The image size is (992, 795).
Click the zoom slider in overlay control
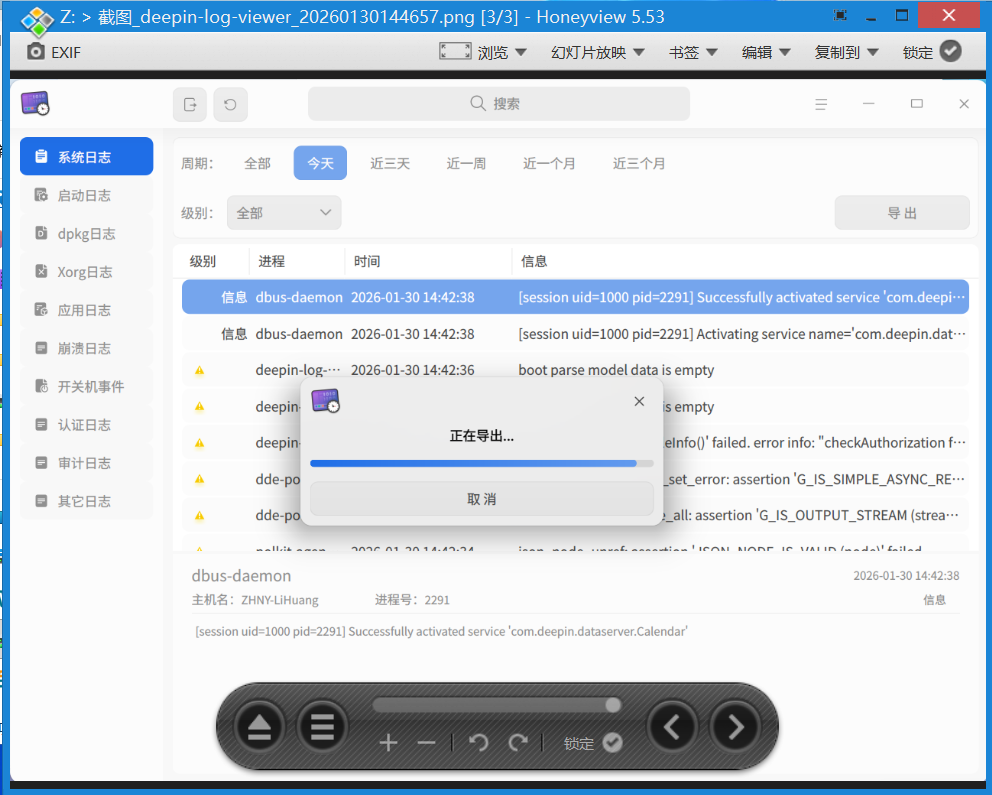[x=497, y=705]
